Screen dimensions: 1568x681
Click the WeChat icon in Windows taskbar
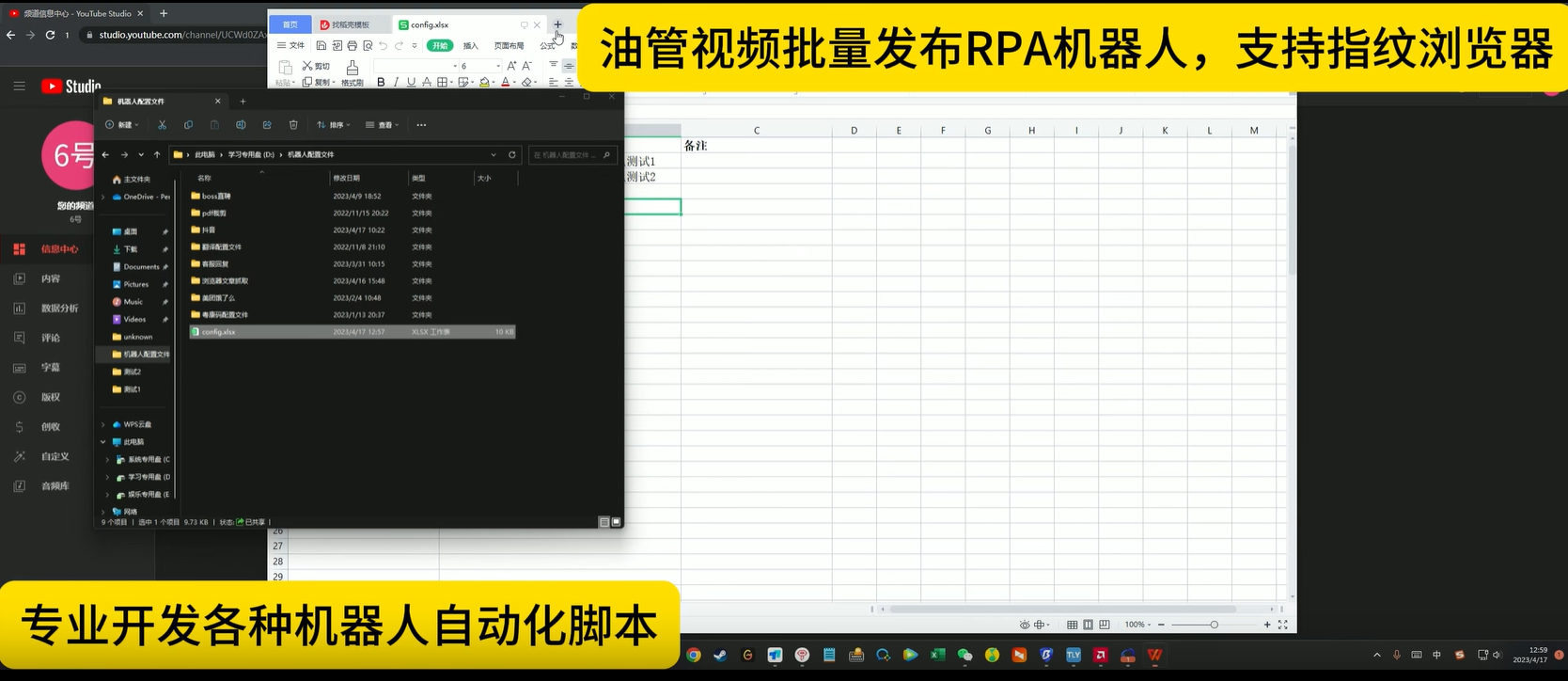tap(964, 656)
